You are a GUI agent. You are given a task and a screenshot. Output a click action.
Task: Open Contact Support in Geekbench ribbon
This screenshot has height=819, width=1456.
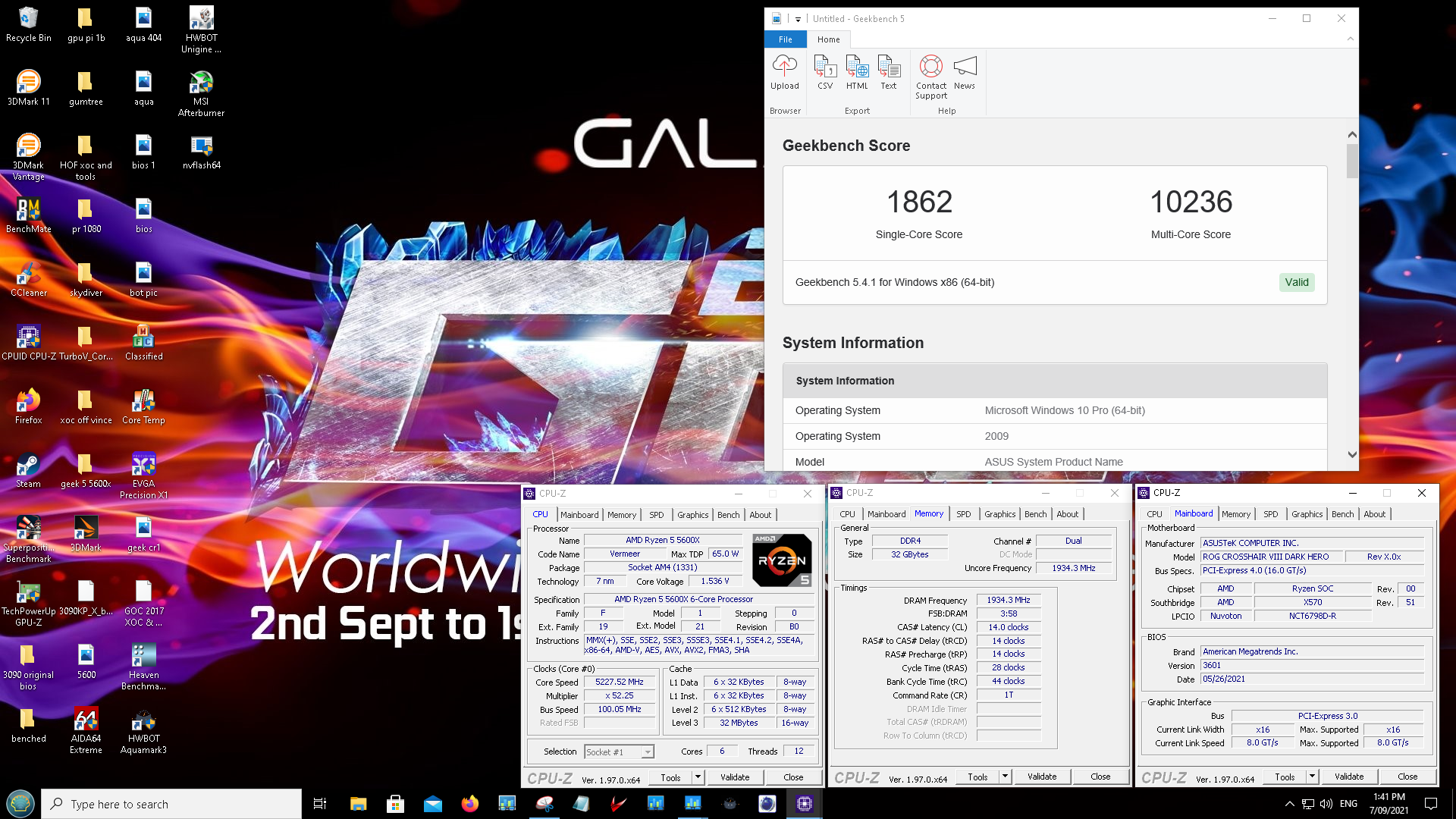pos(930,77)
